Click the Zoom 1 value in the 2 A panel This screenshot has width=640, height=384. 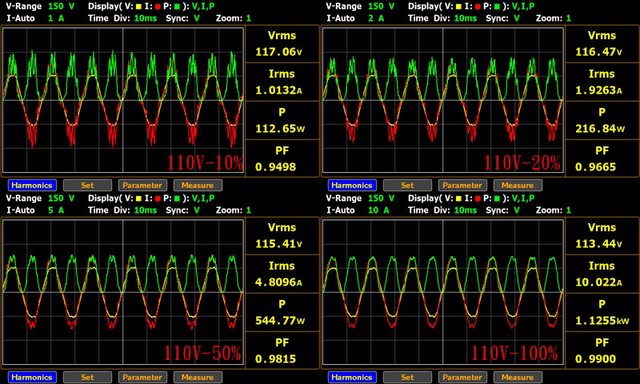[x=569, y=18]
